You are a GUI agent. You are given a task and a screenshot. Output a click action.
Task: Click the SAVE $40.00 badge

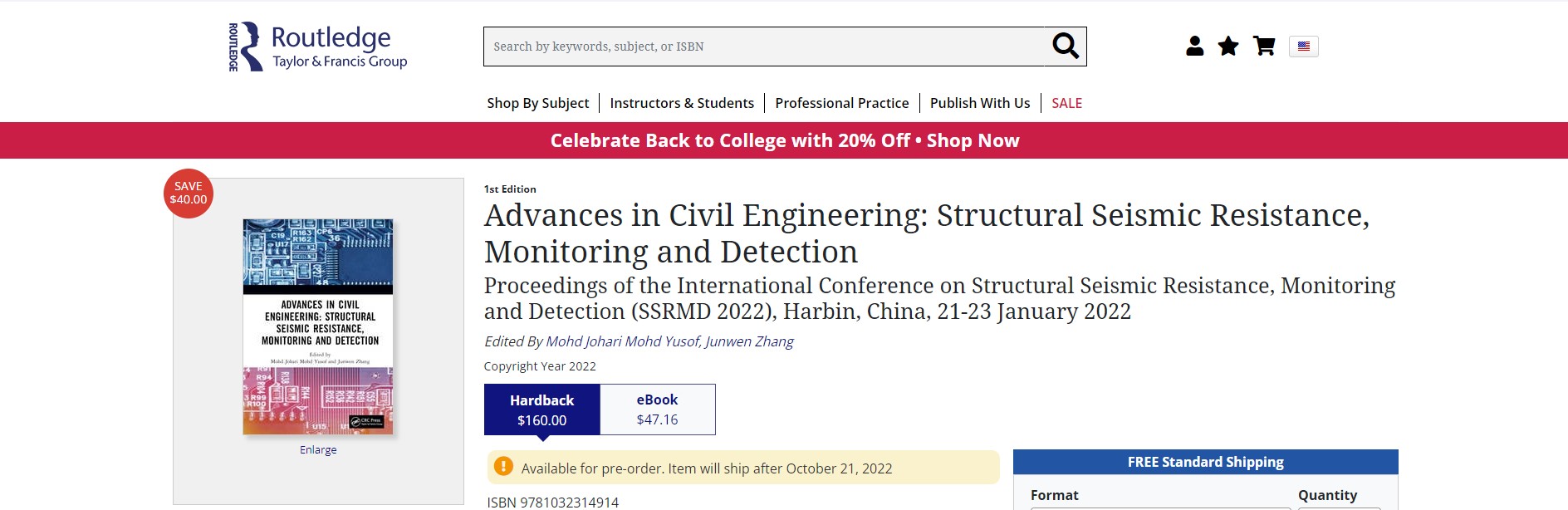[189, 194]
